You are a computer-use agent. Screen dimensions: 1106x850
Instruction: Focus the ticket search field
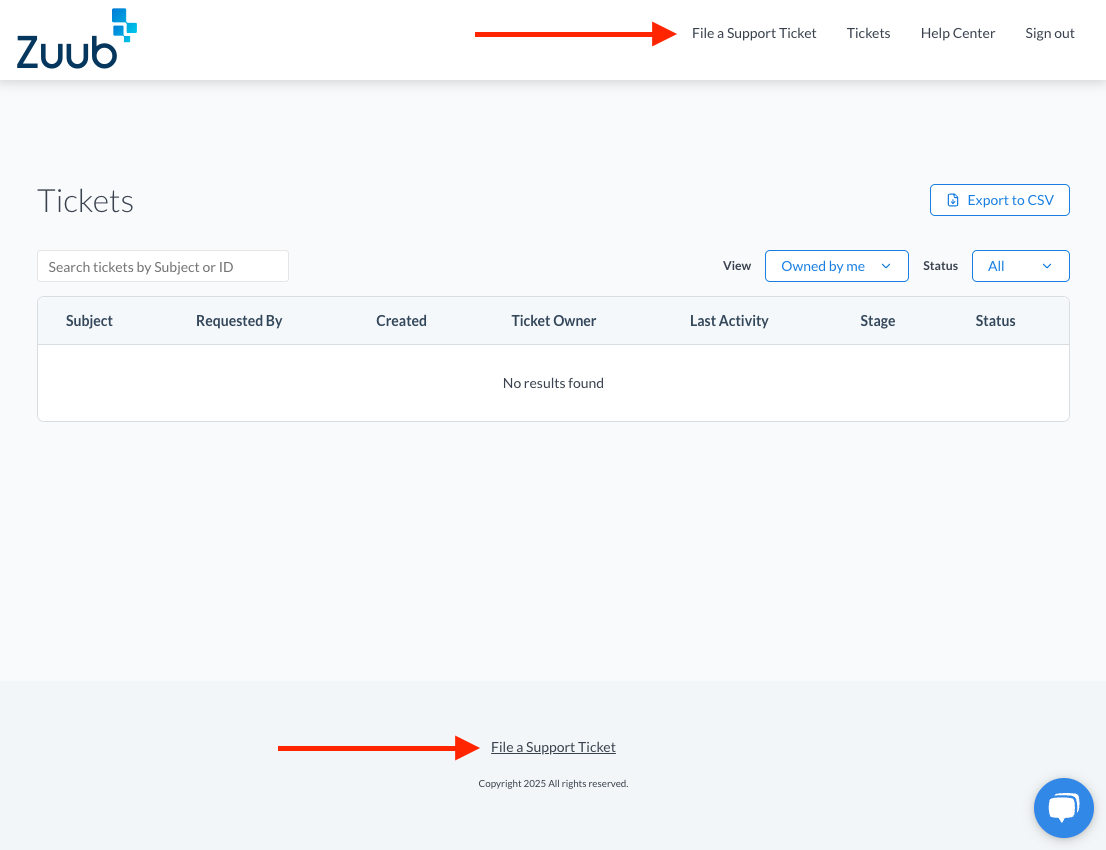click(163, 267)
